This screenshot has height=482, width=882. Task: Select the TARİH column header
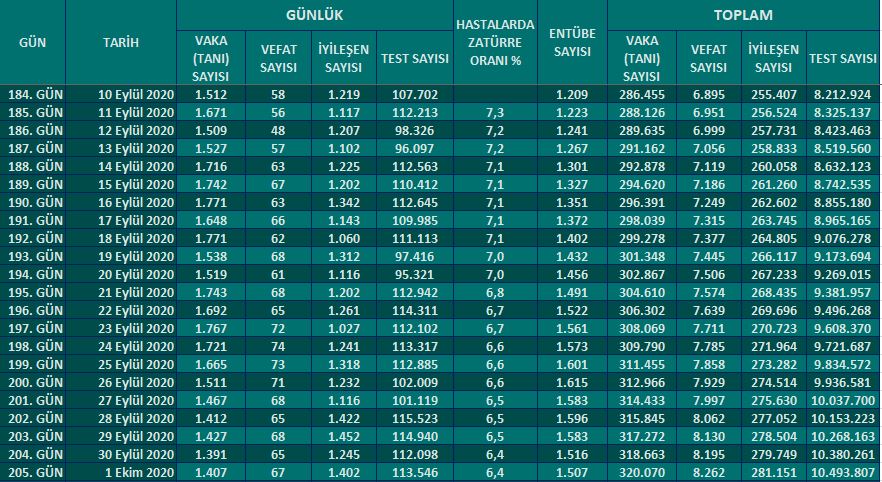(x=121, y=43)
